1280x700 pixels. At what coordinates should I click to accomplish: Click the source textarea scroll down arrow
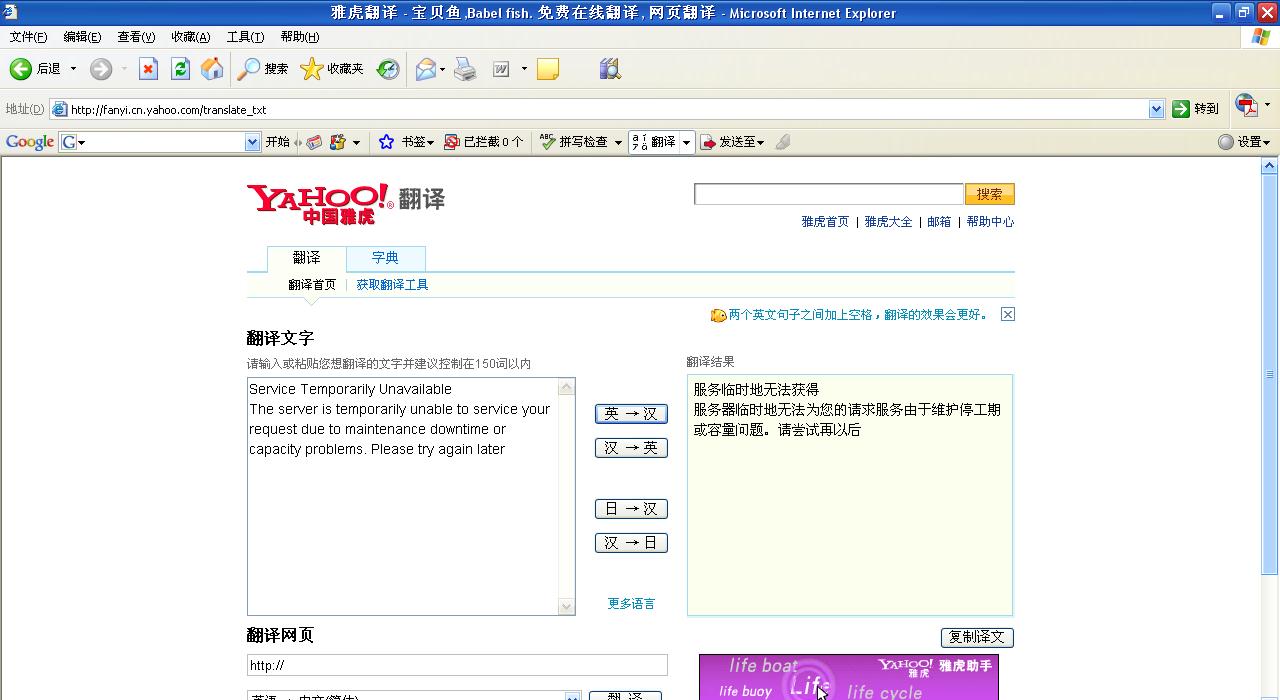[567, 606]
